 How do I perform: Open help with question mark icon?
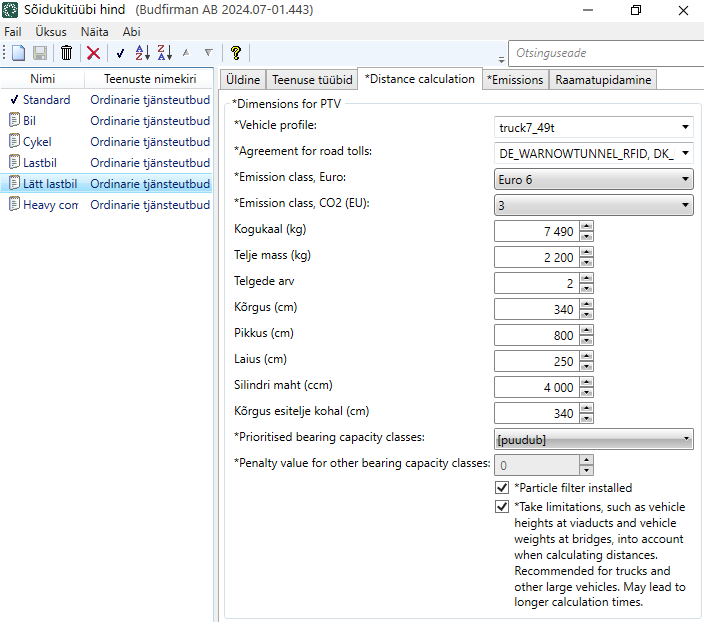pos(236,53)
